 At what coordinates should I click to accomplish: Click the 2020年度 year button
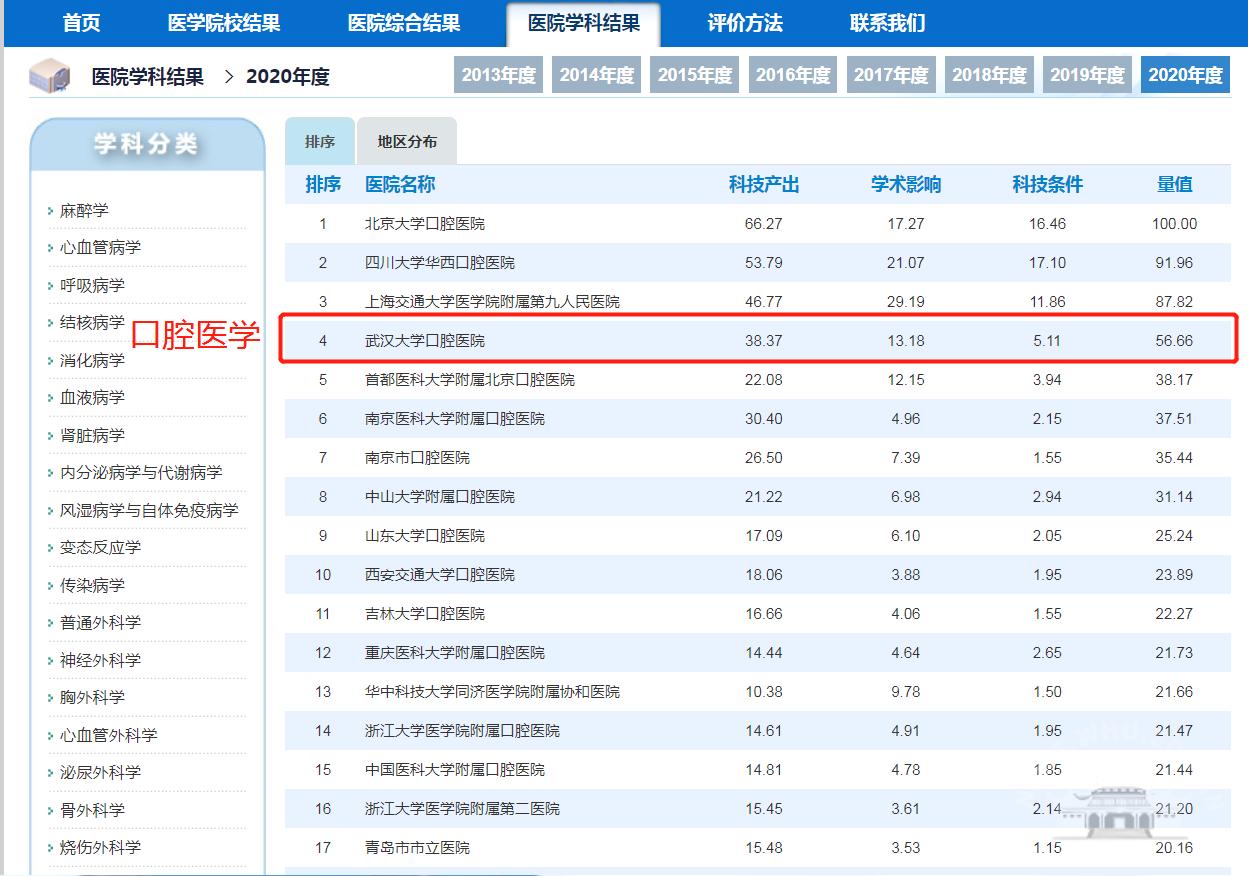pos(1185,75)
